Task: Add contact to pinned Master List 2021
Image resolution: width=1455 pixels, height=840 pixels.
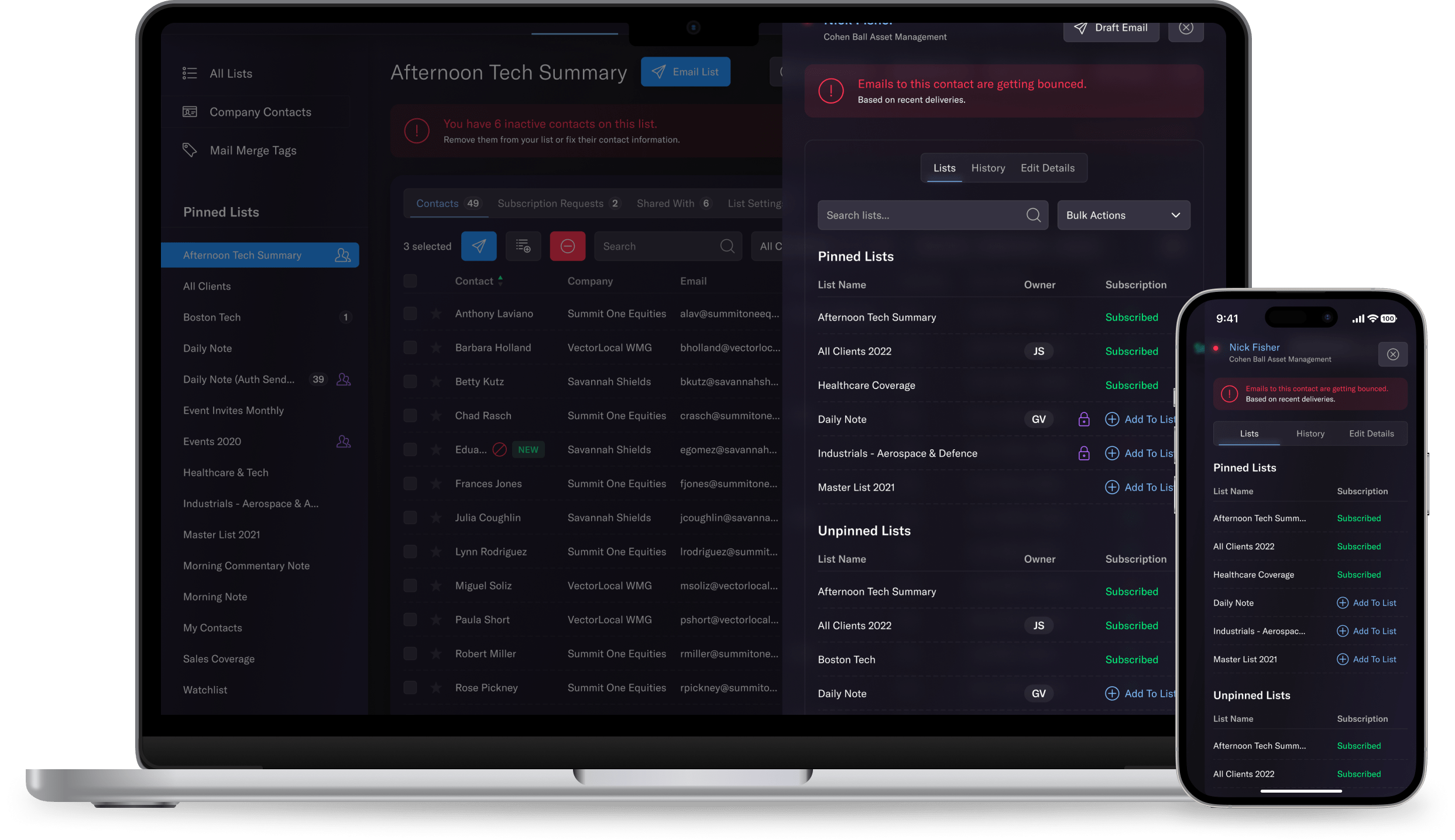Action: [x=1140, y=487]
